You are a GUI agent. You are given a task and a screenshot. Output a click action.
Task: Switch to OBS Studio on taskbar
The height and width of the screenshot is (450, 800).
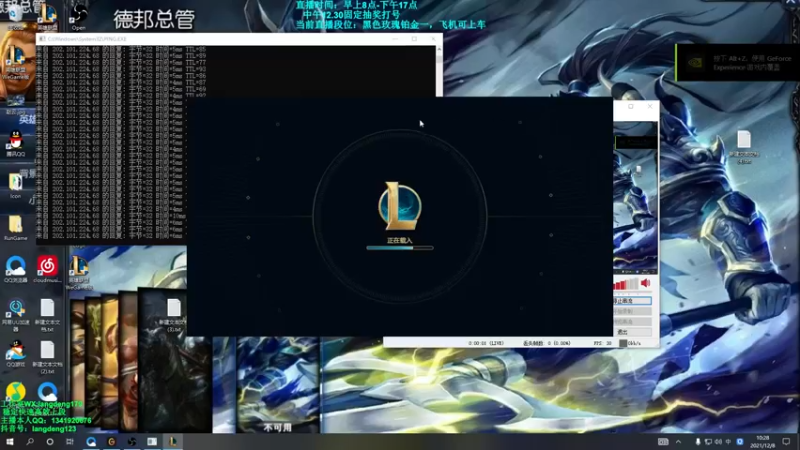coord(132,441)
